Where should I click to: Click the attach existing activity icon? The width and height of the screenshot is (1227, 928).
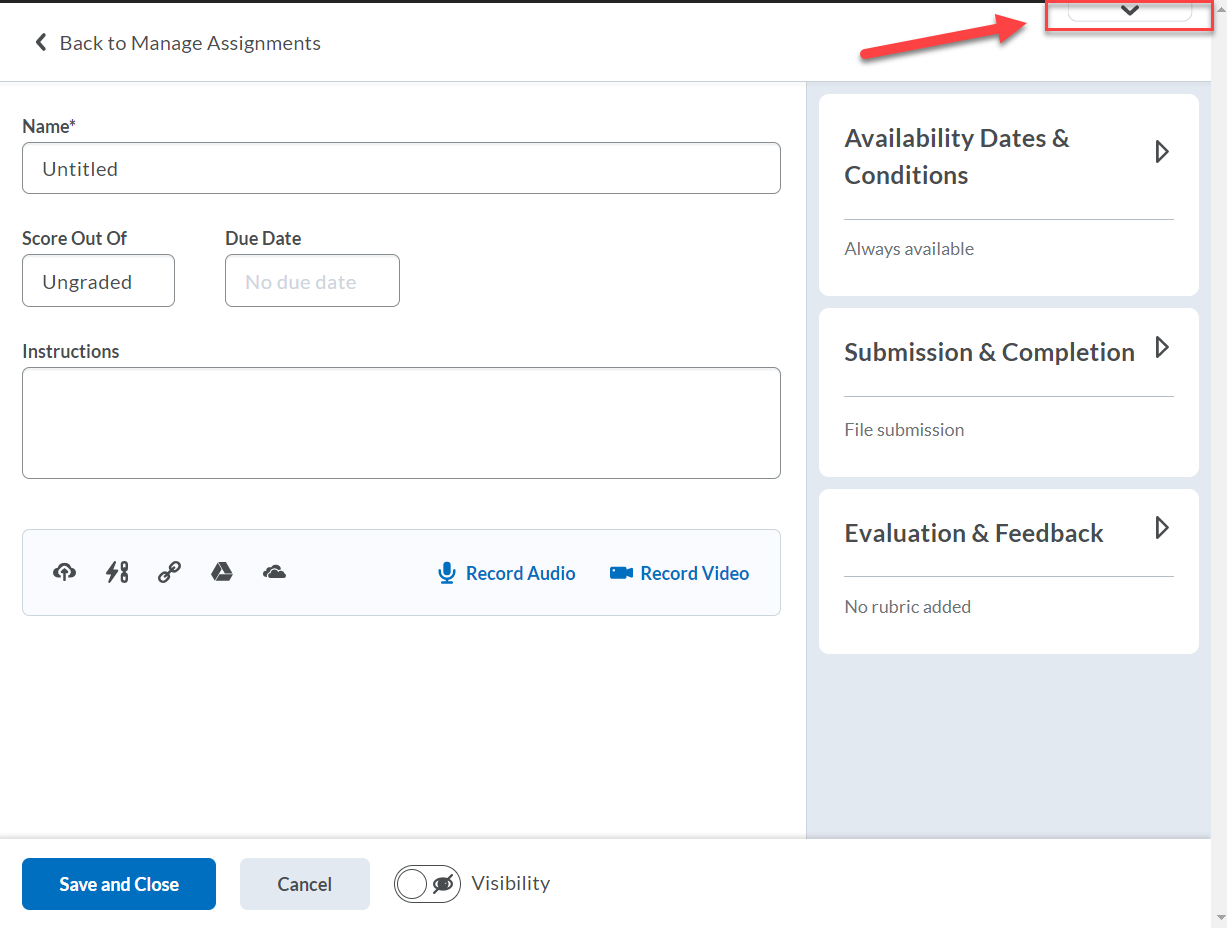click(x=116, y=572)
